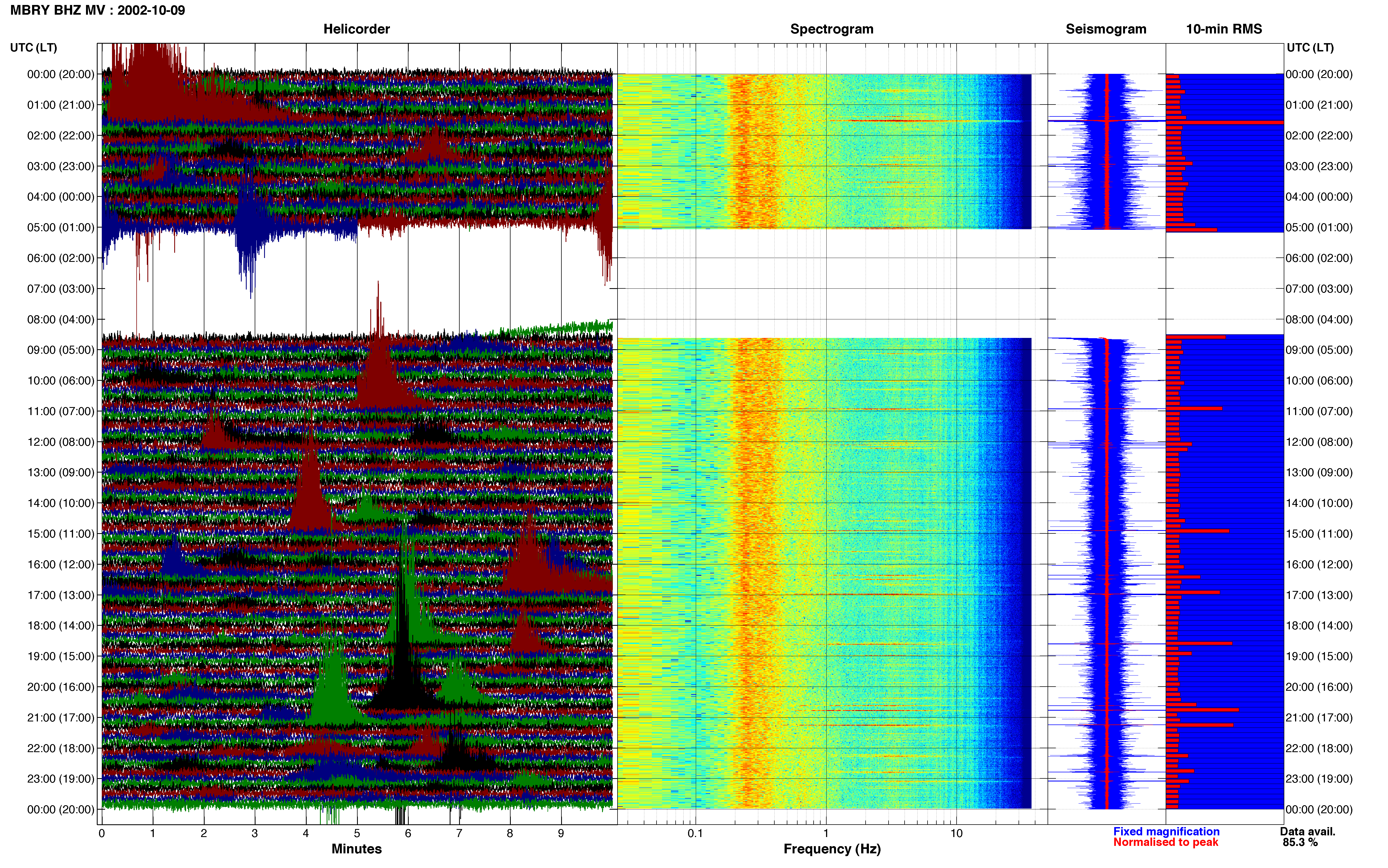
Task: Click the title 'MBRY BHZ MV : 2002-10-09'
Action: [98, 10]
